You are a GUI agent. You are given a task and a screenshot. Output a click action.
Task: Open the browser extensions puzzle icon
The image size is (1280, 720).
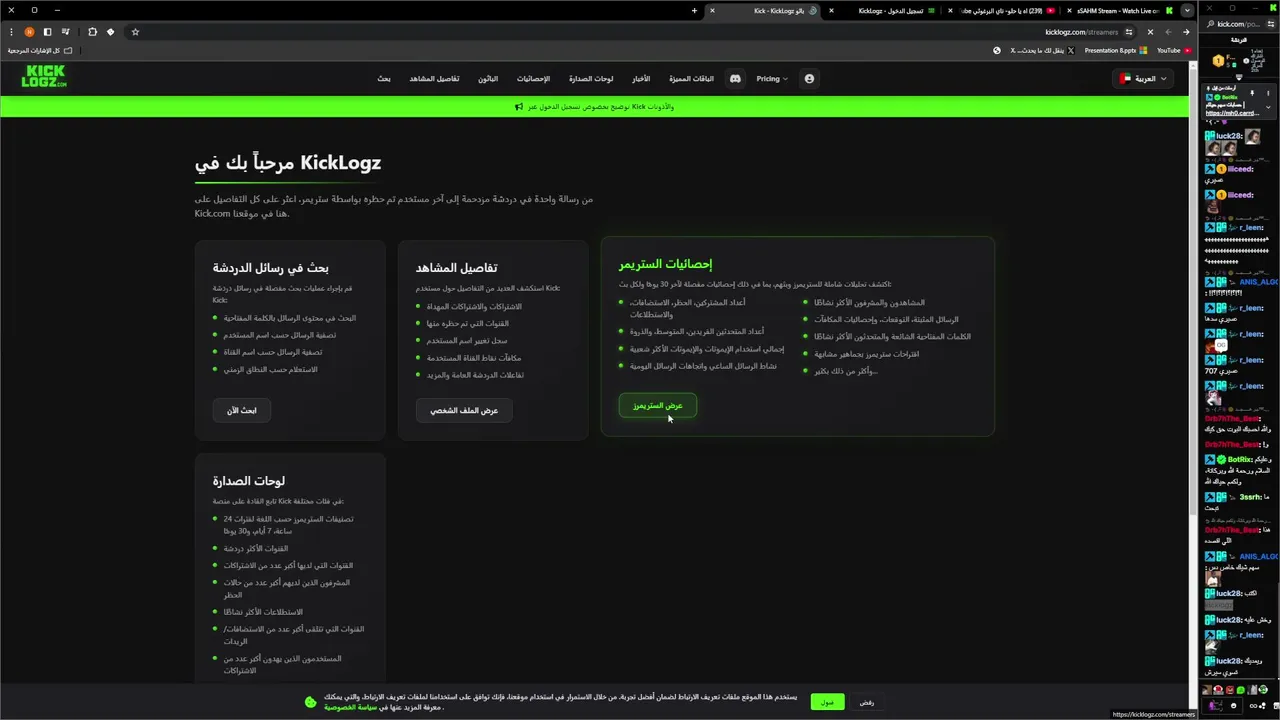pyautogui.click(x=93, y=32)
